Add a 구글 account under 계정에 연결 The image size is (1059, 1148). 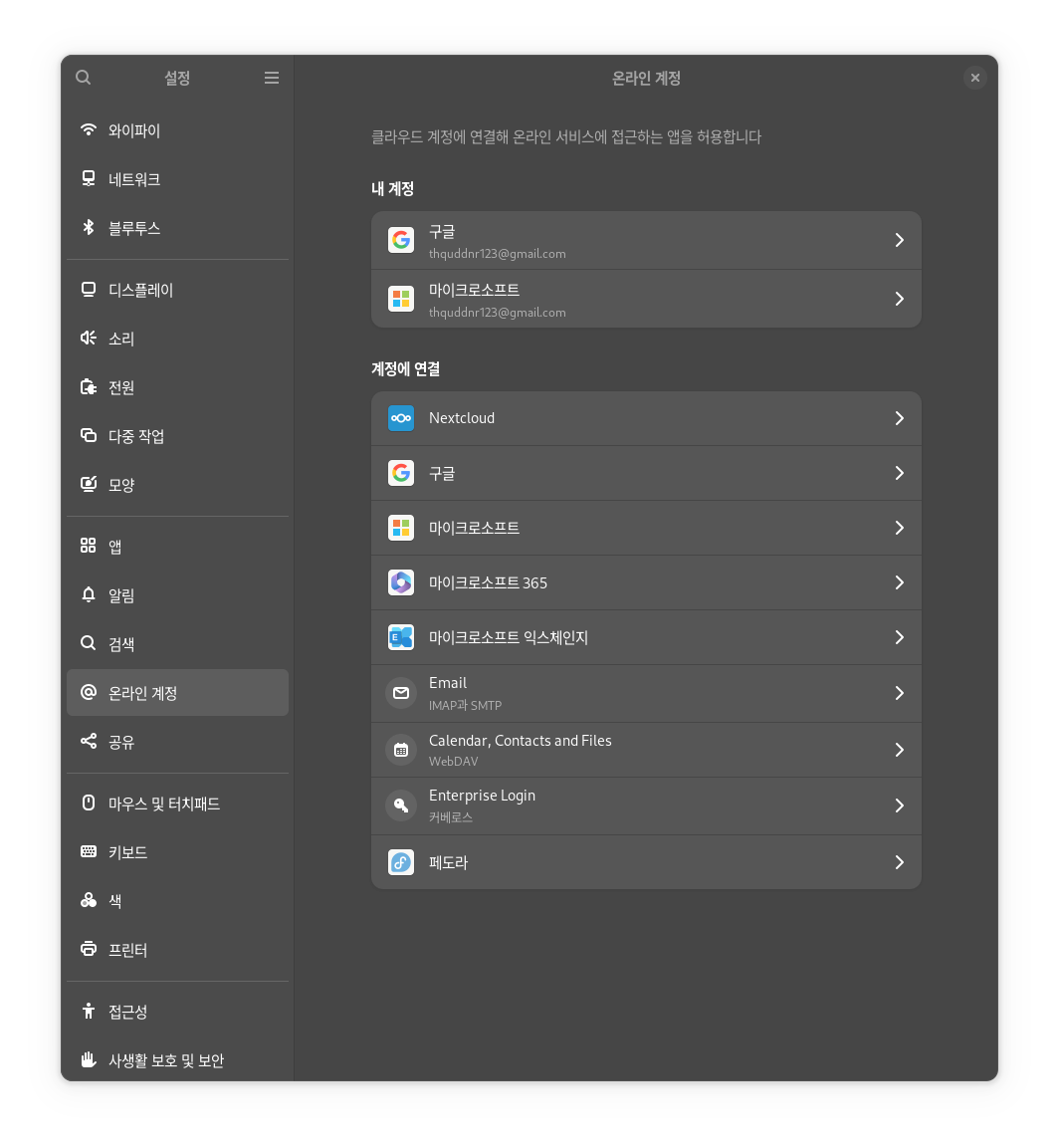[645, 473]
